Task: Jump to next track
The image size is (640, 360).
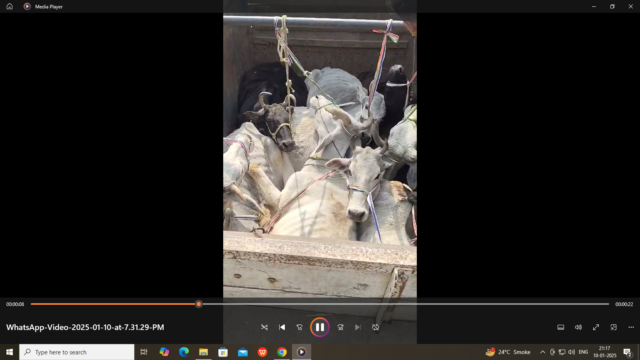Action: 358,327
